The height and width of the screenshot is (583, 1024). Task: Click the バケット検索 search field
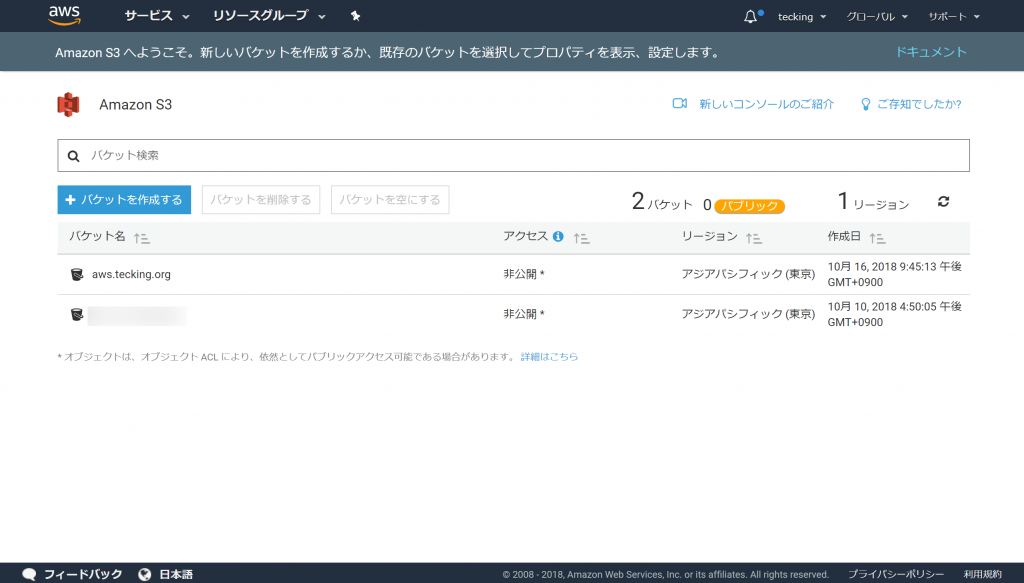[513, 155]
